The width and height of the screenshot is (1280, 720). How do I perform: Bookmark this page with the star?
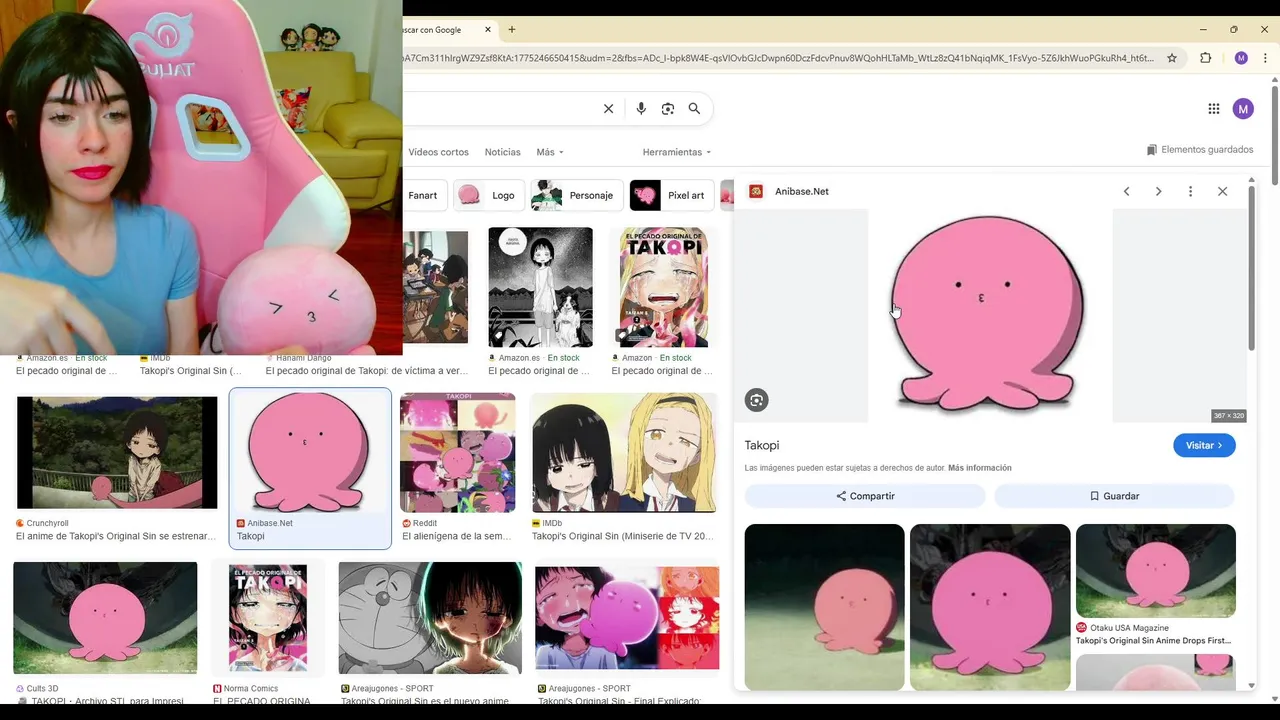click(x=1172, y=58)
